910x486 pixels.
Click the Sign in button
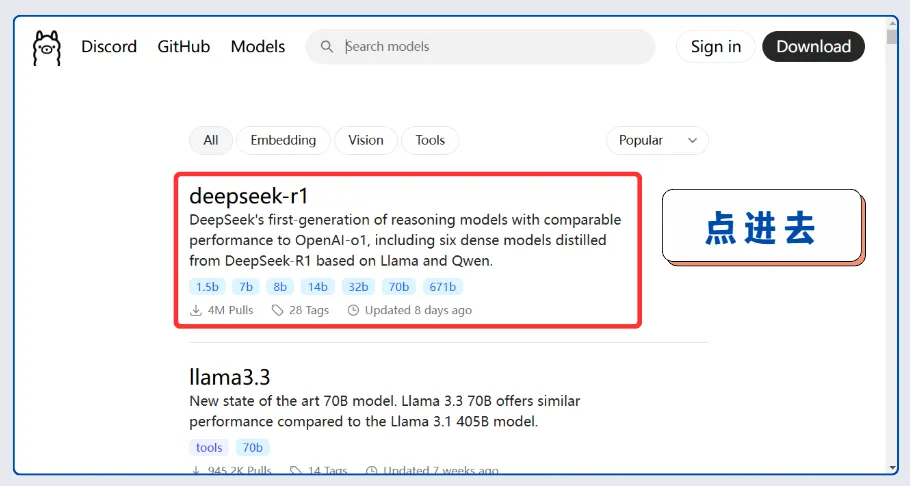(x=716, y=47)
